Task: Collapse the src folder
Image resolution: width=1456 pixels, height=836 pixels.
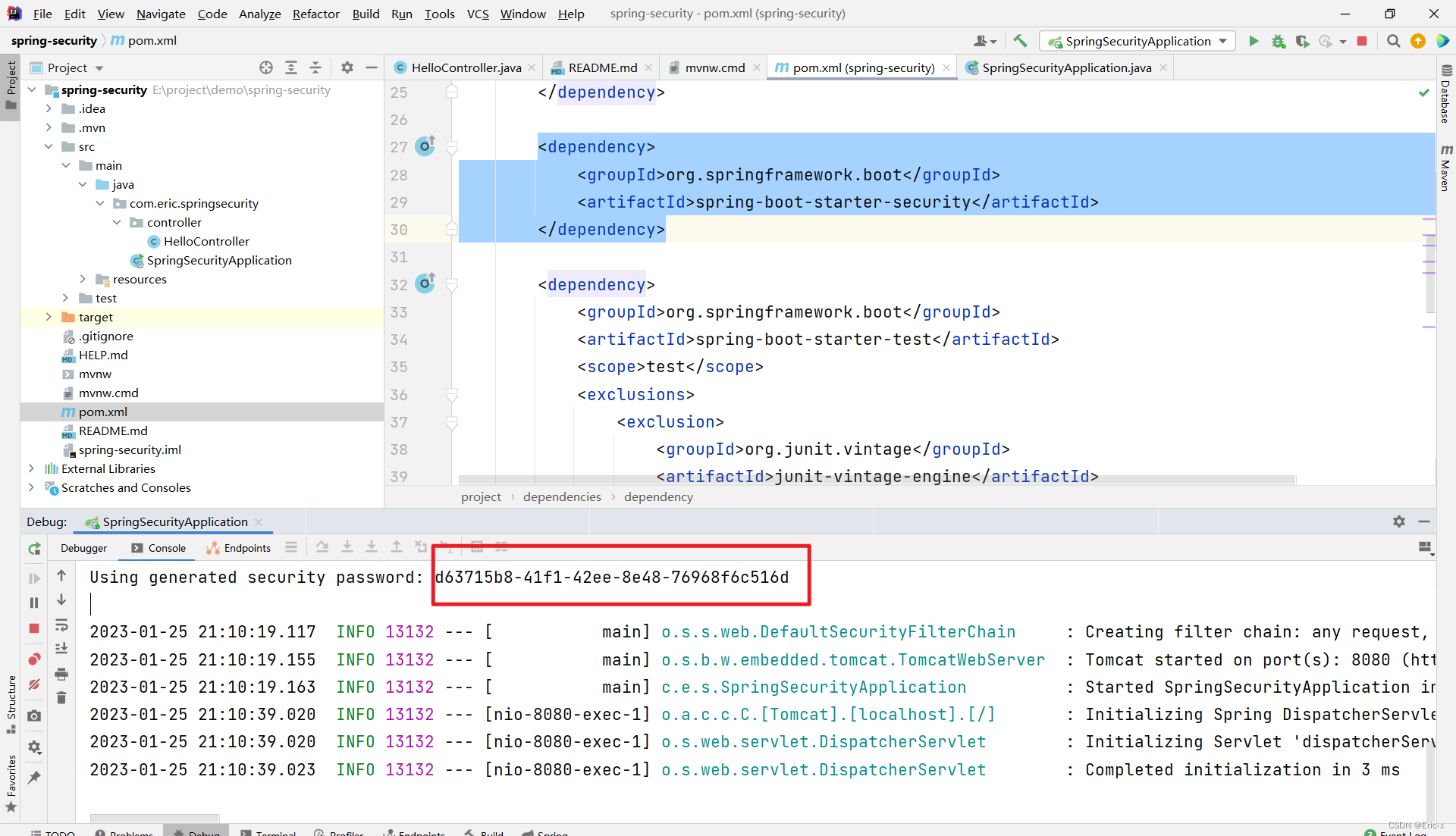Action: [49, 146]
